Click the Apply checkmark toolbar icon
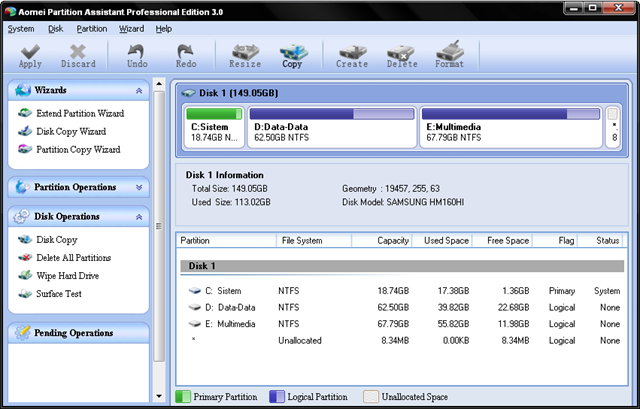Screen dimensions: 640x409 point(30,56)
